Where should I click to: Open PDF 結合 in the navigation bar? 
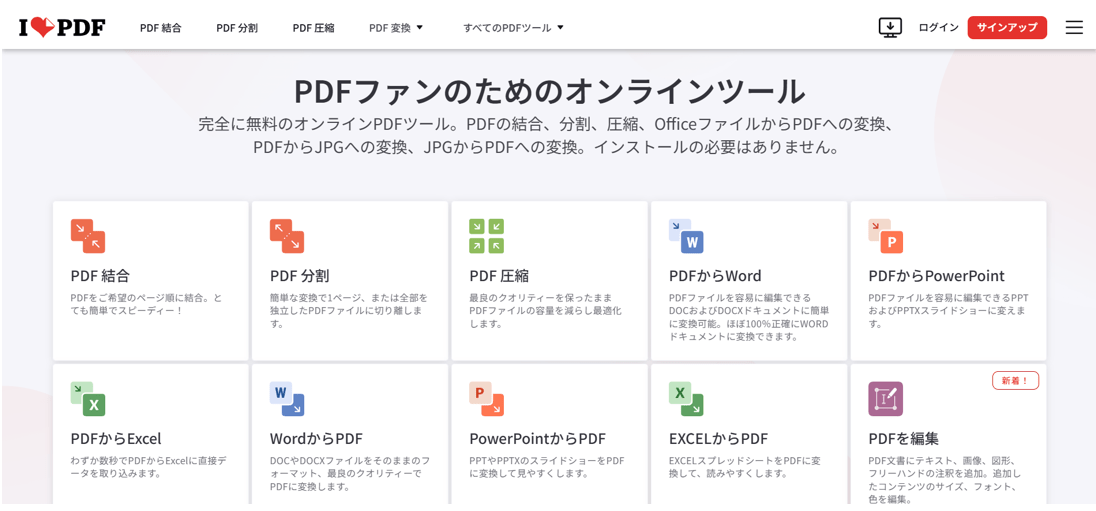[161, 28]
